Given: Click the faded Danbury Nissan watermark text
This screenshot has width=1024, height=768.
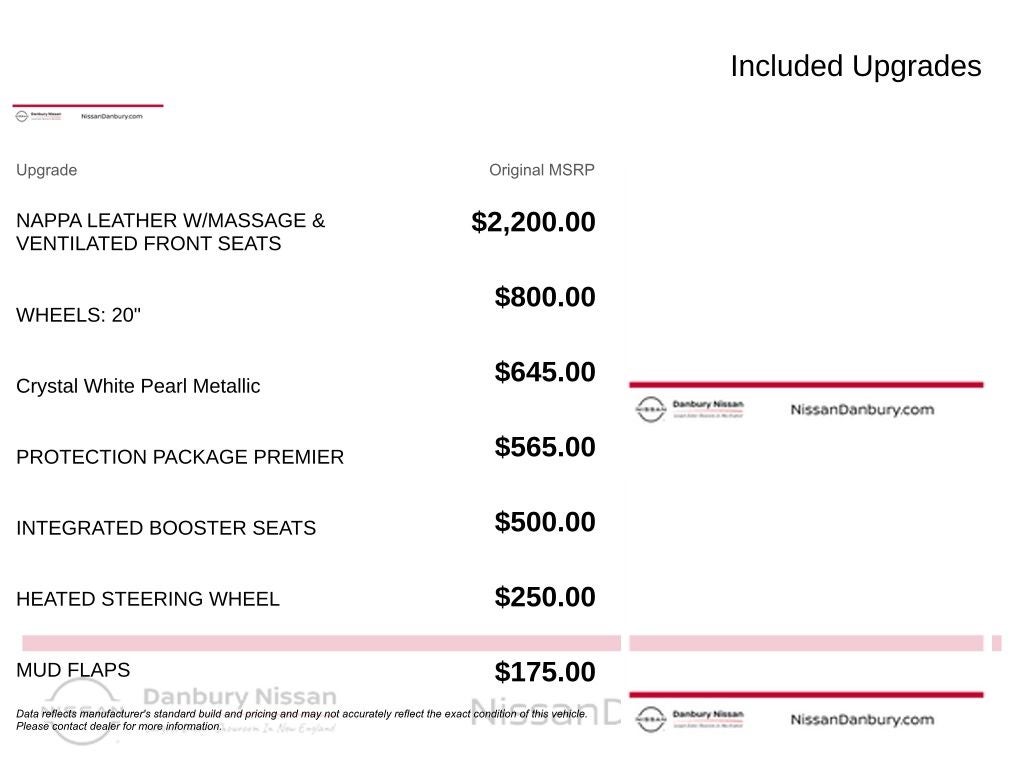Looking at the screenshot, I should coord(240,697).
